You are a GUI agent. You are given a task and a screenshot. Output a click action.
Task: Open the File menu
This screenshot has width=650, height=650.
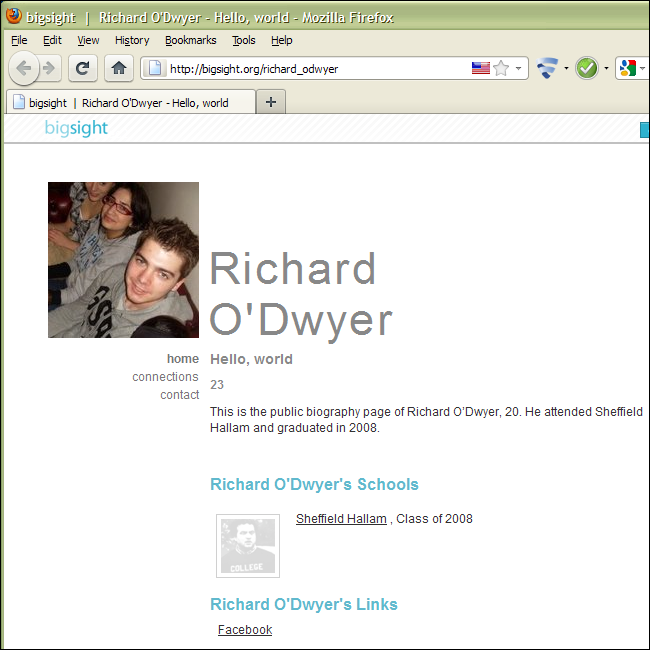[x=19, y=40]
